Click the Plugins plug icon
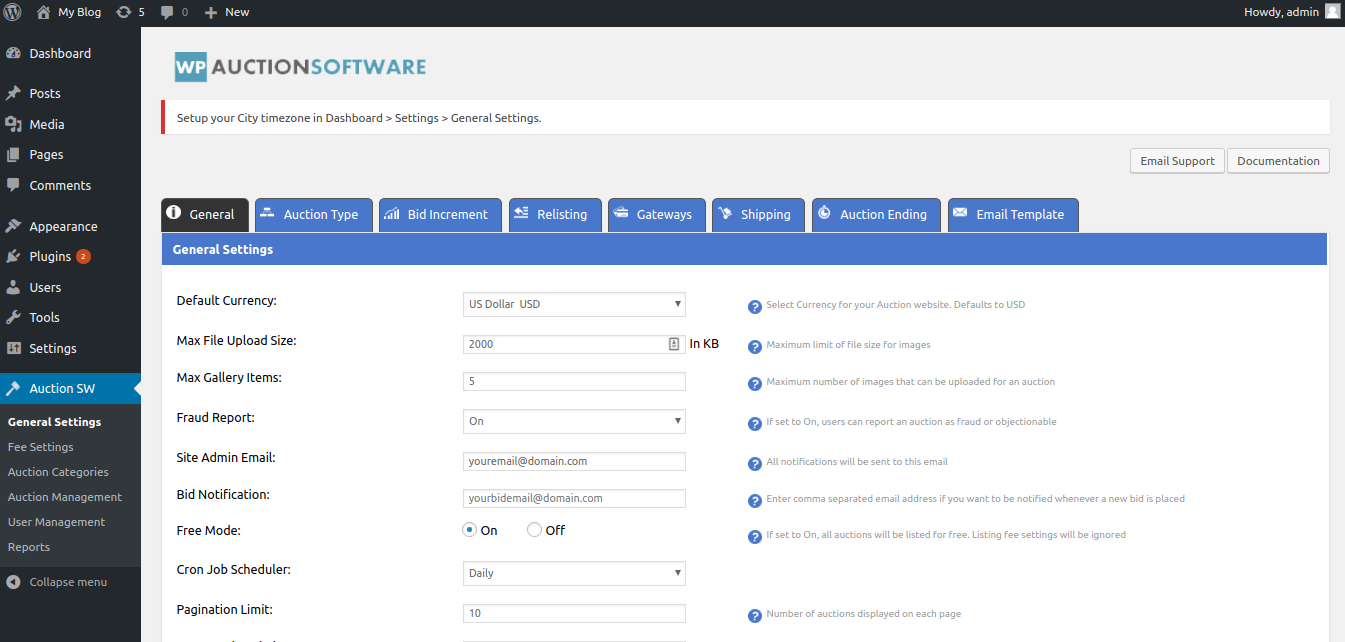 pyautogui.click(x=13, y=256)
